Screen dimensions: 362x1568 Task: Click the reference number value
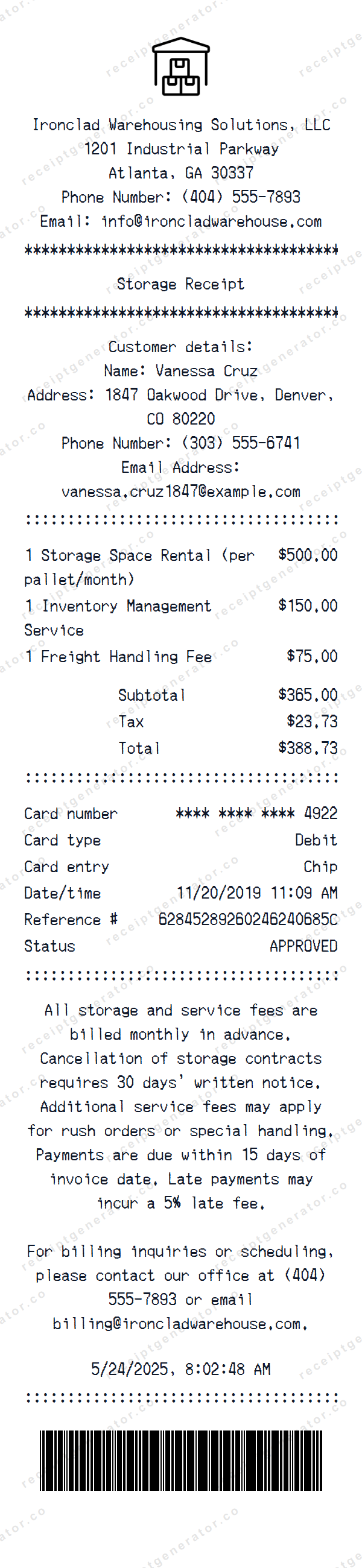point(247,920)
